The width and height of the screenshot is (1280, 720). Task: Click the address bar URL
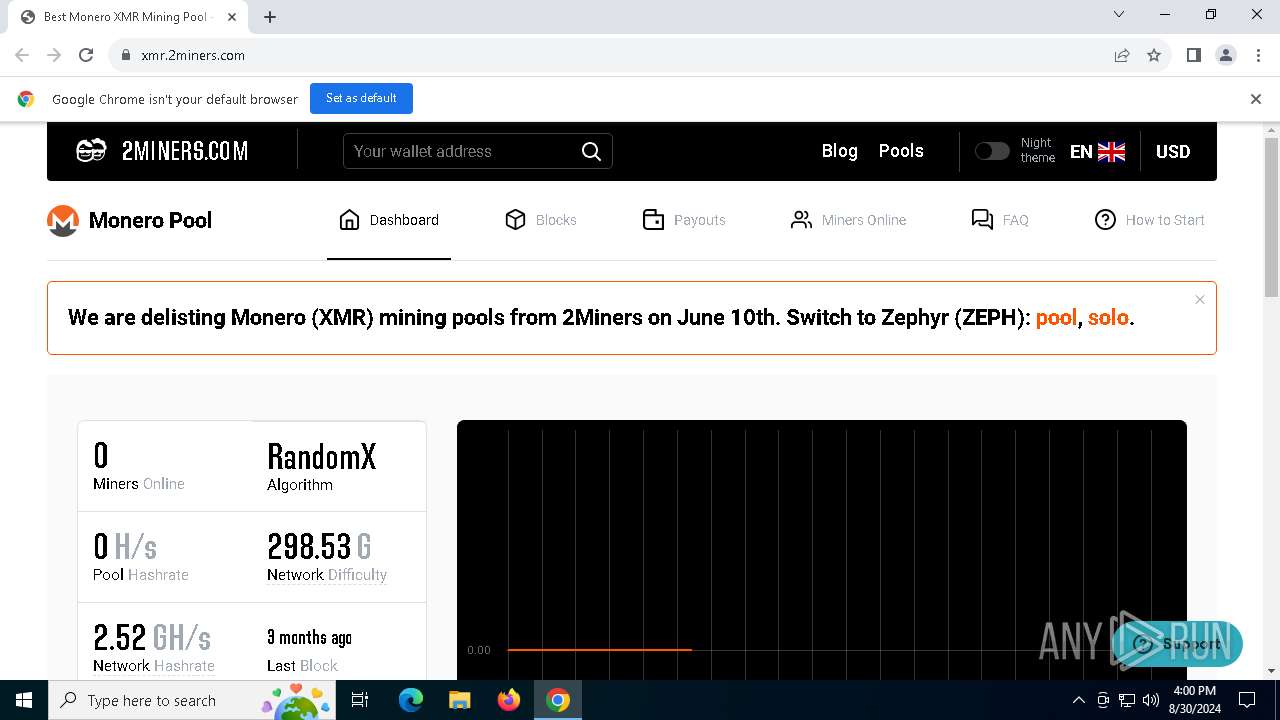(x=193, y=55)
